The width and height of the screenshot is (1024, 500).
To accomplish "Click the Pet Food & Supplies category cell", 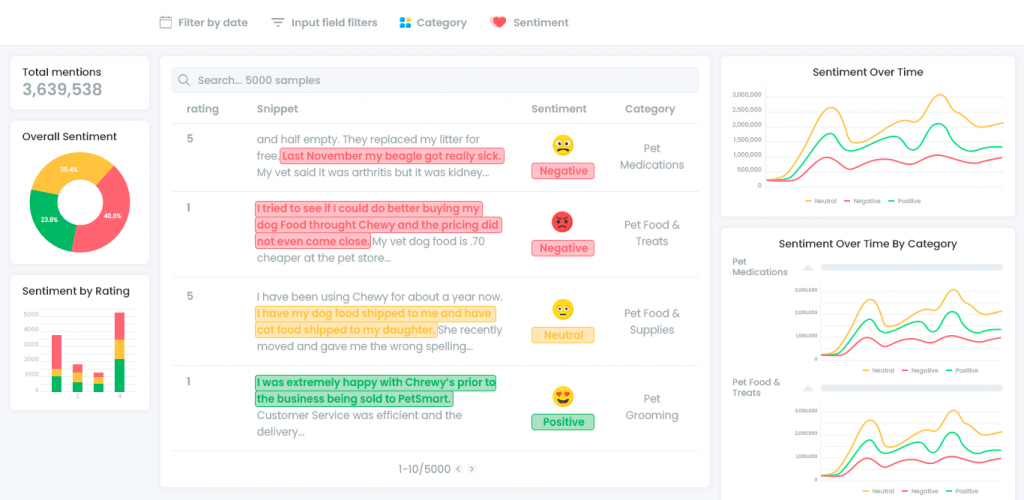I will 652,321.
